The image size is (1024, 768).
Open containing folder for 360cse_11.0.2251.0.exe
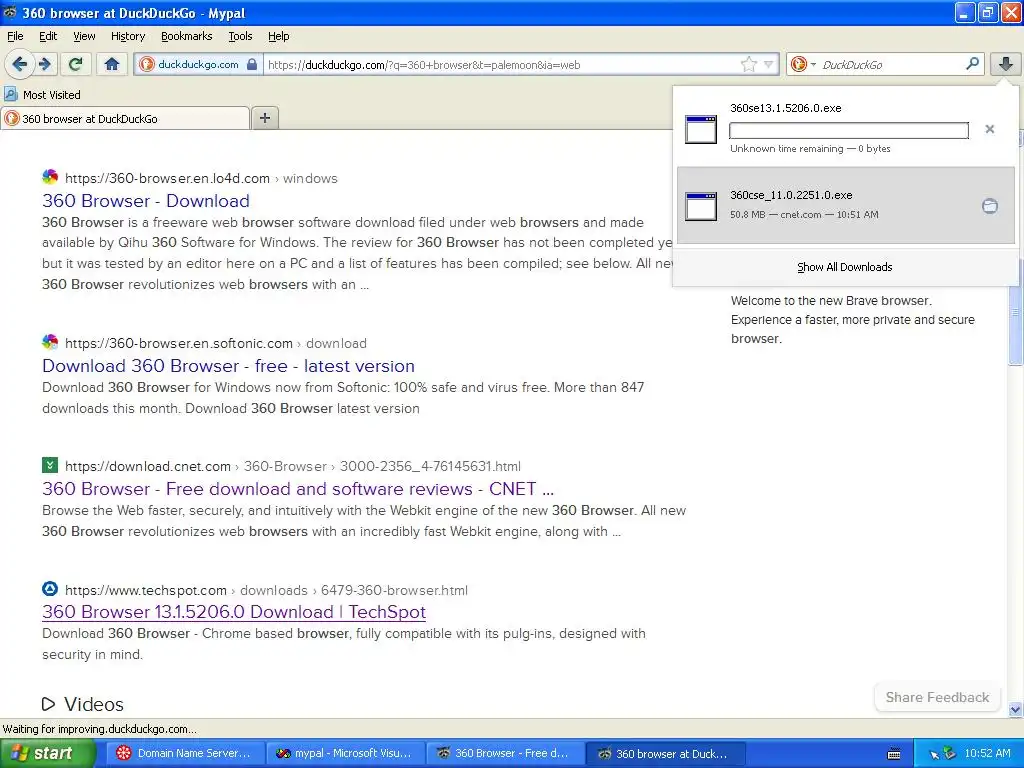click(x=989, y=206)
